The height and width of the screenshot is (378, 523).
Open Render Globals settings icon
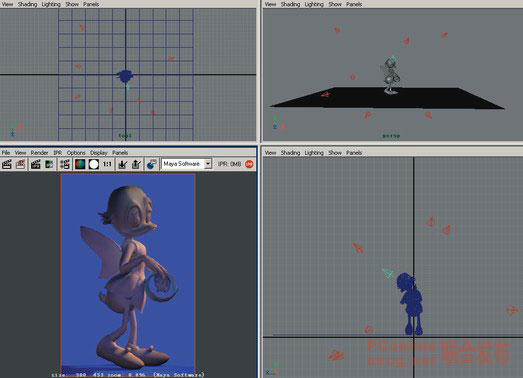click(65, 164)
